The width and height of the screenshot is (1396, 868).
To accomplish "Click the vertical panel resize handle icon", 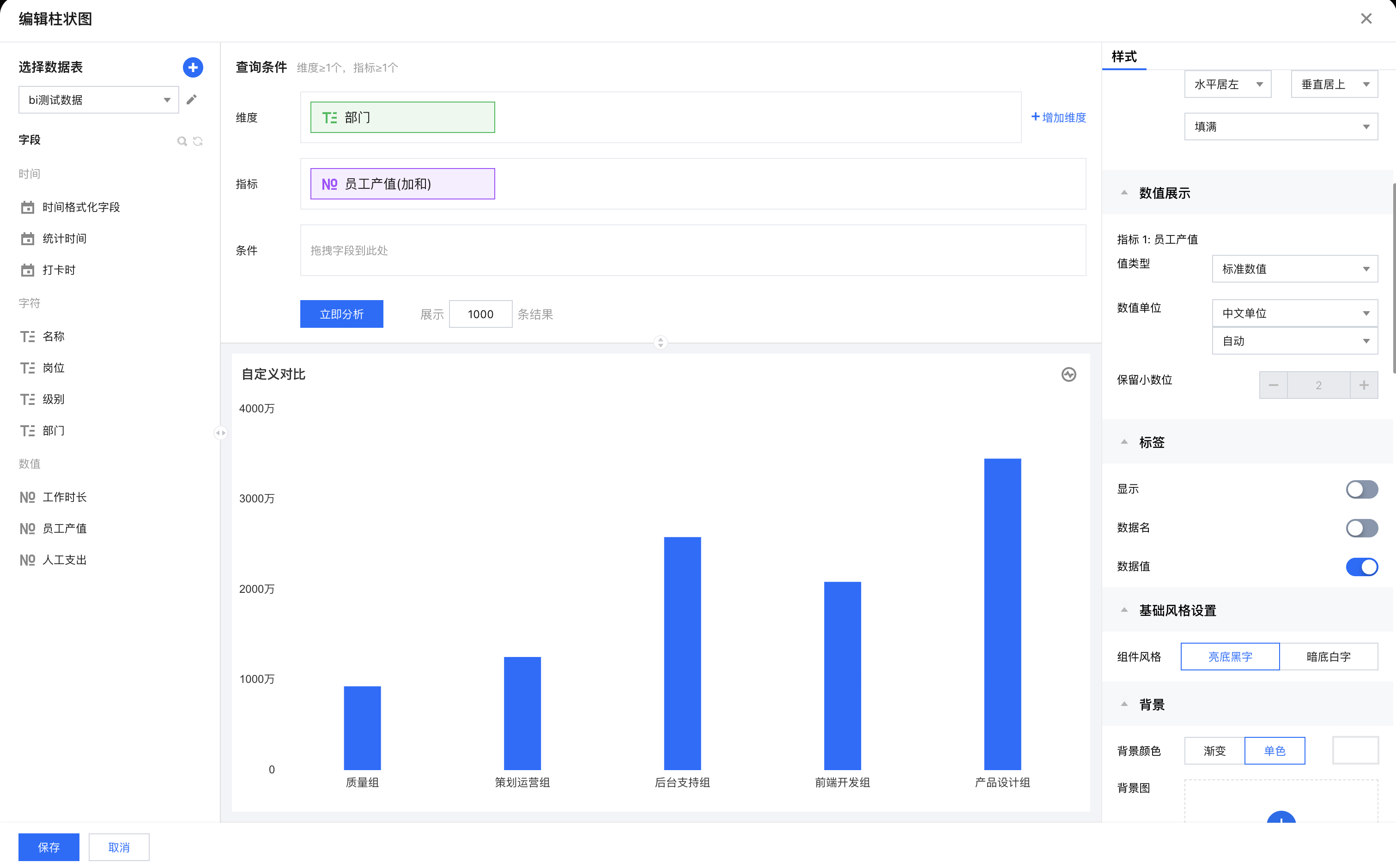I will [x=661, y=343].
